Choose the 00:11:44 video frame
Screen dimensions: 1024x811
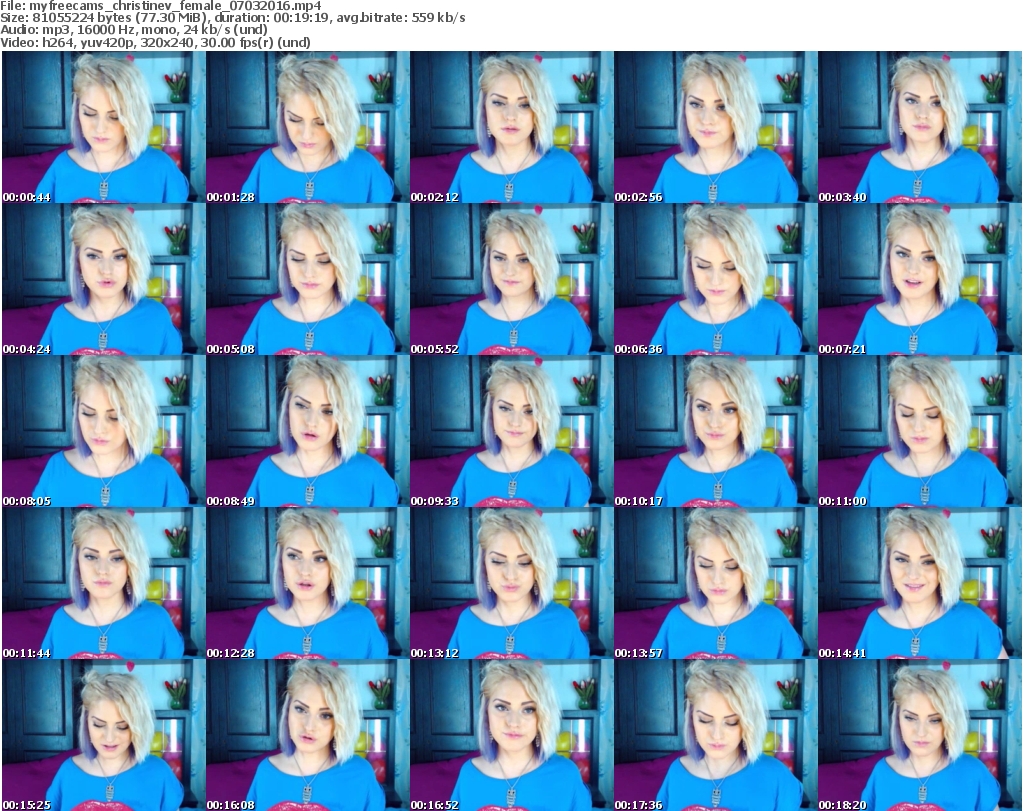pos(103,584)
